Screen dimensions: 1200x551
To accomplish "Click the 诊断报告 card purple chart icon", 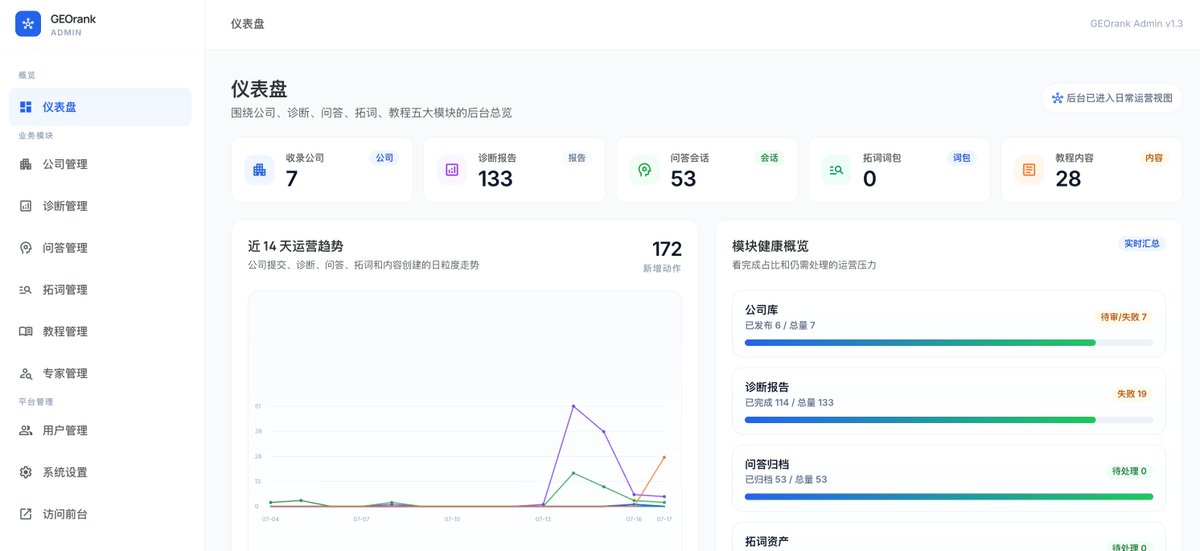I will pyautogui.click(x=452, y=170).
